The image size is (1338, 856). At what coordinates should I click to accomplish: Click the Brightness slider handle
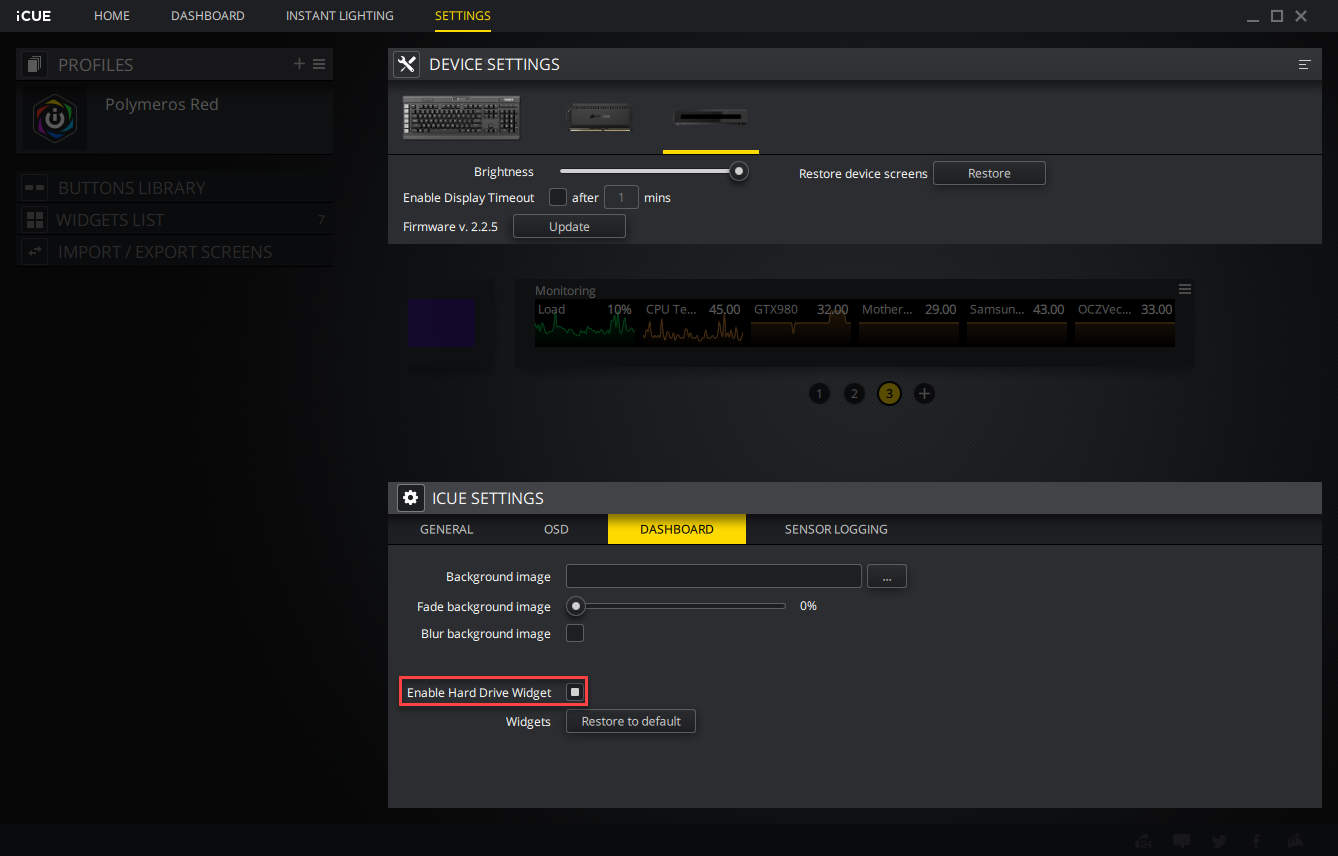739,171
